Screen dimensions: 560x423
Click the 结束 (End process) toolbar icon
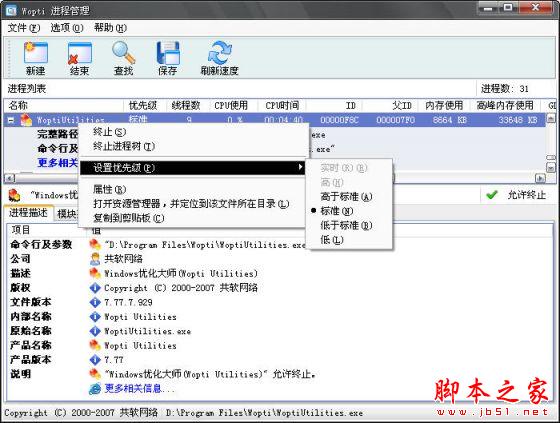click(x=79, y=53)
